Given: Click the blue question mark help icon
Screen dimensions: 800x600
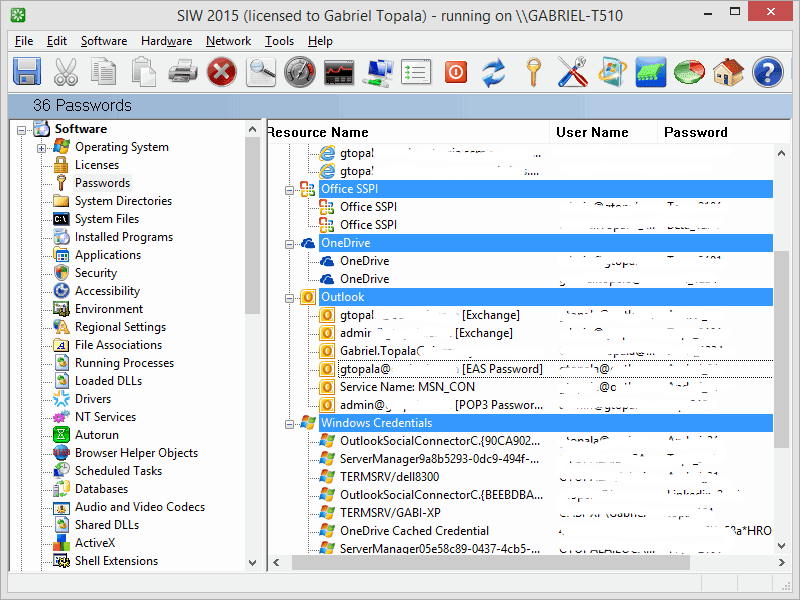Looking at the screenshot, I should pyautogui.click(x=767, y=71).
